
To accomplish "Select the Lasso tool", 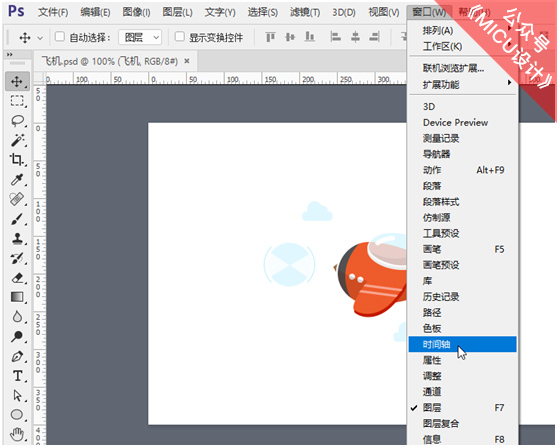I will (x=17, y=120).
